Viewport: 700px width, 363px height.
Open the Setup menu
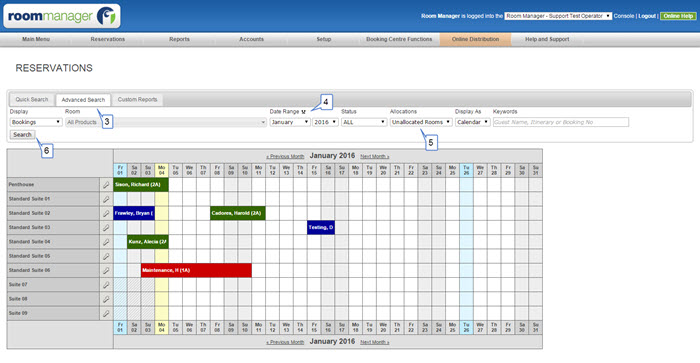tap(324, 39)
